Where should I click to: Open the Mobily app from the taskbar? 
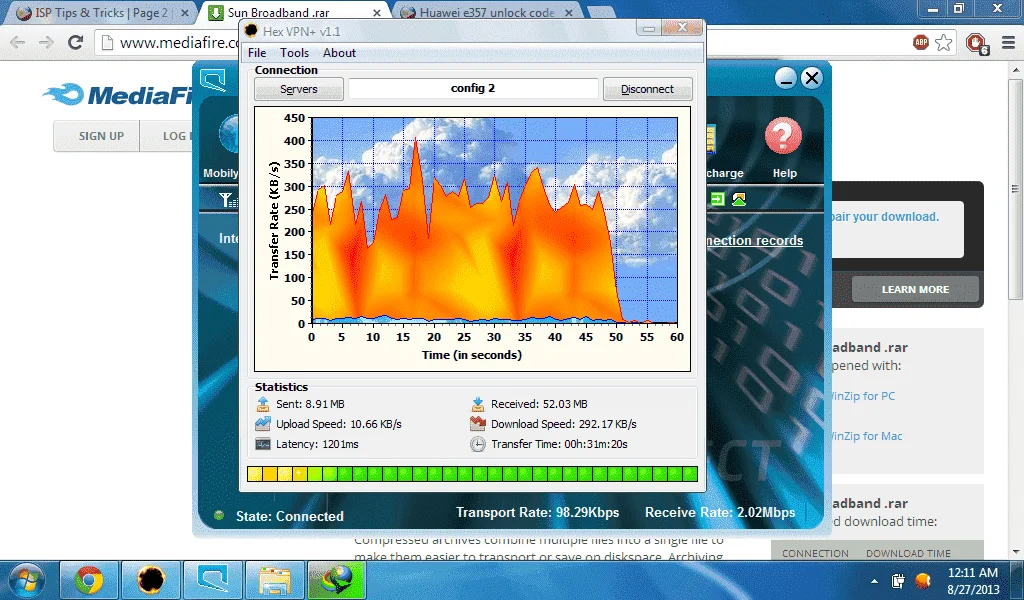212,580
